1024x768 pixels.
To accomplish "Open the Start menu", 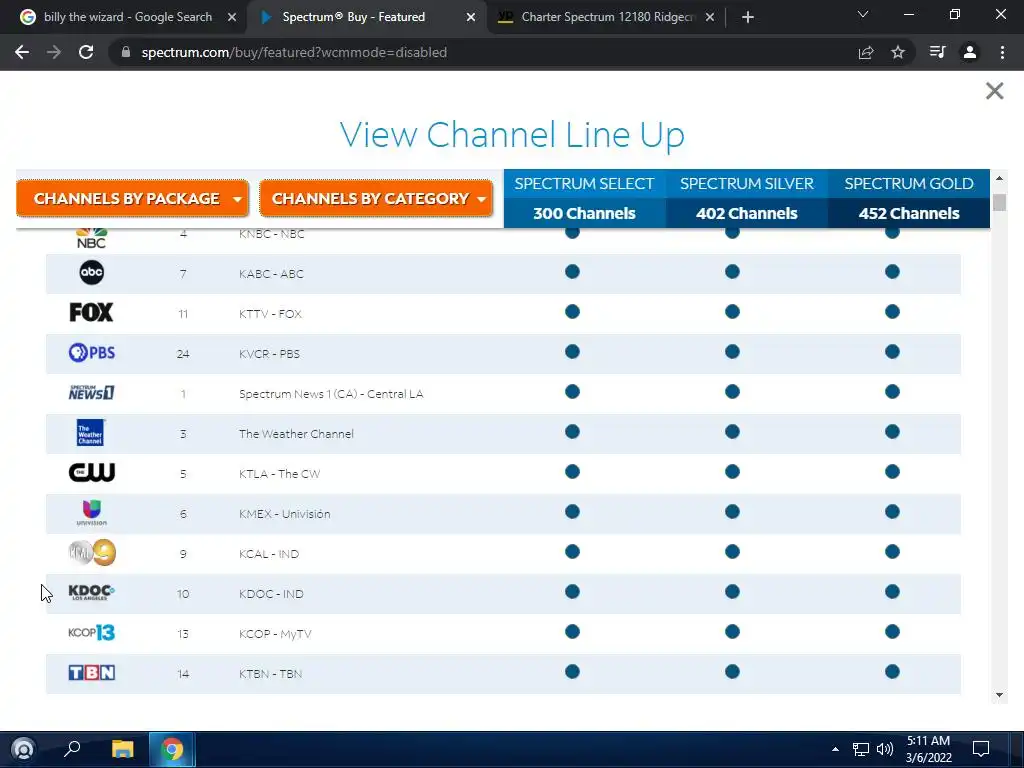I will [x=23, y=748].
